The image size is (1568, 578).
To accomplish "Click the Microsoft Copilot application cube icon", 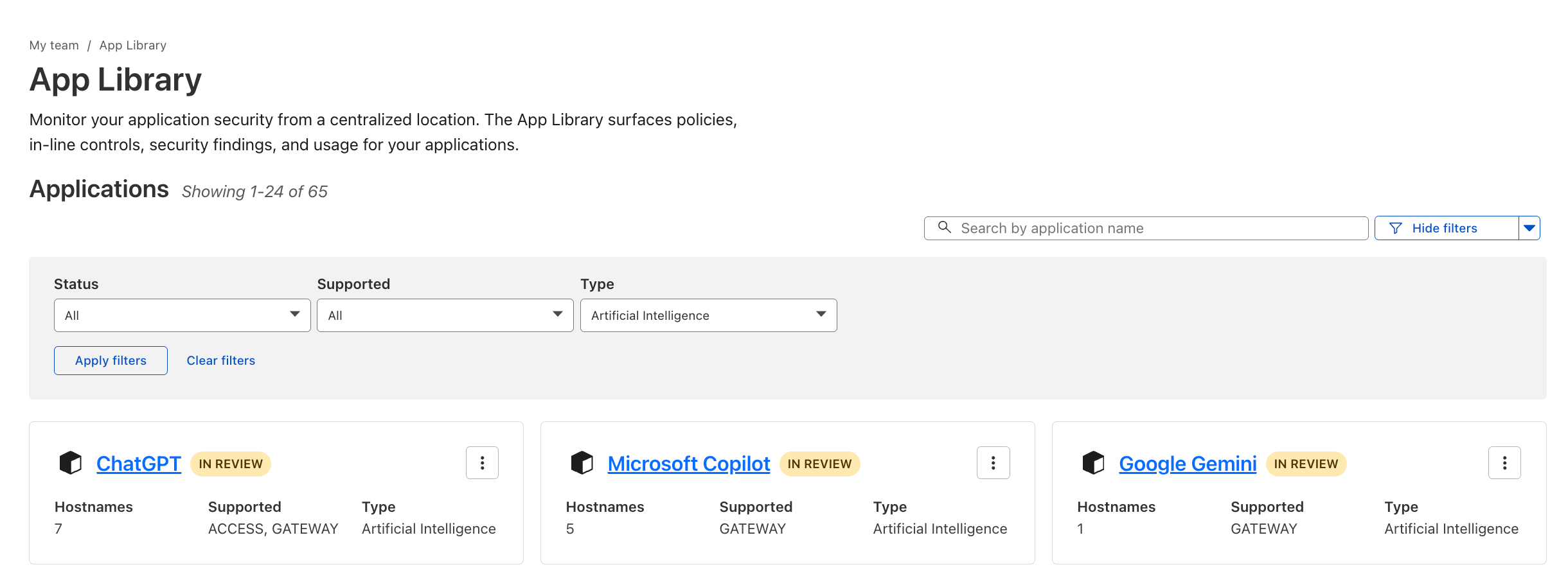I will click(582, 462).
